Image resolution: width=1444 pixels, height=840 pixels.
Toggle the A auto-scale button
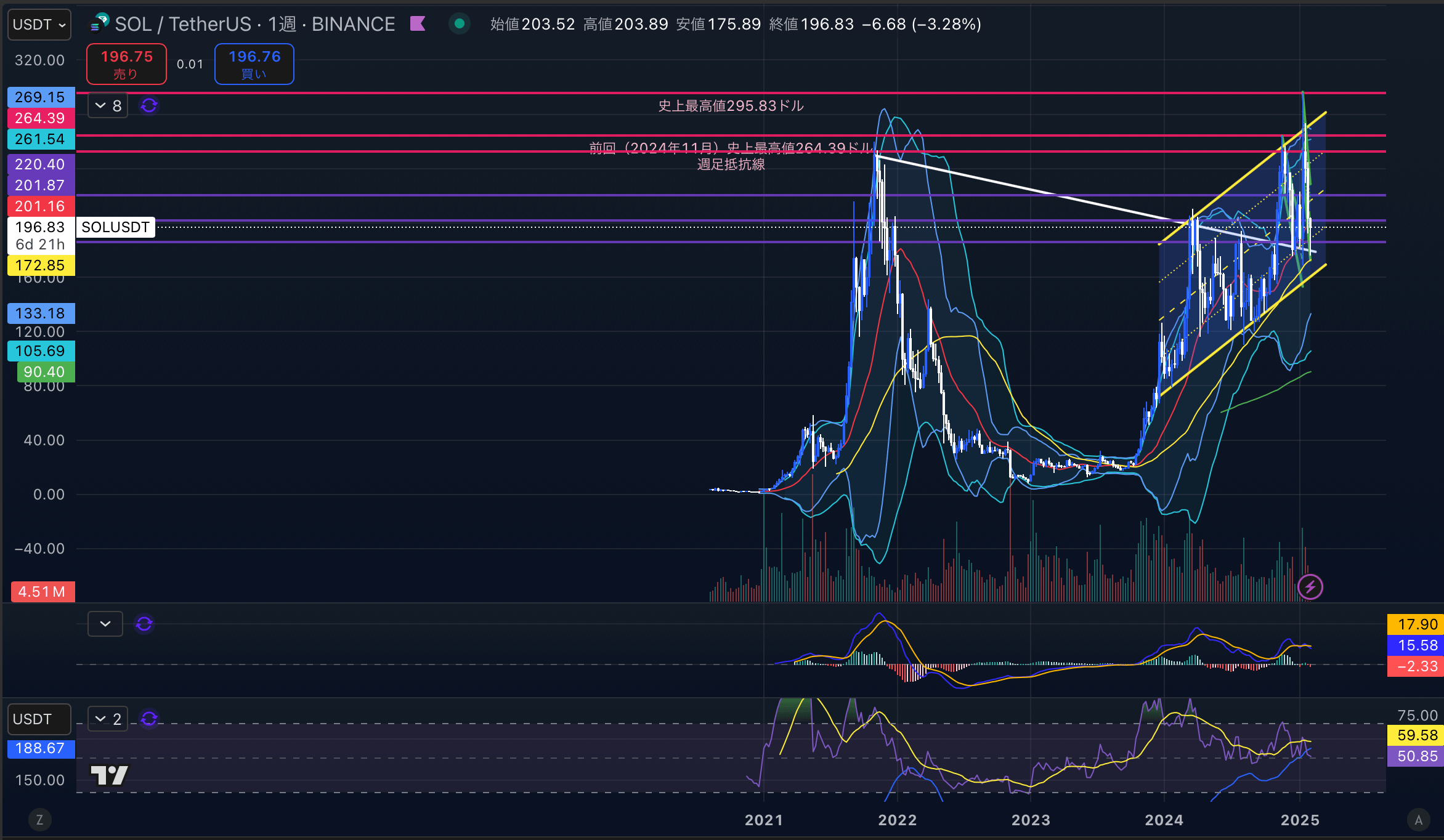click(x=1419, y=820)
